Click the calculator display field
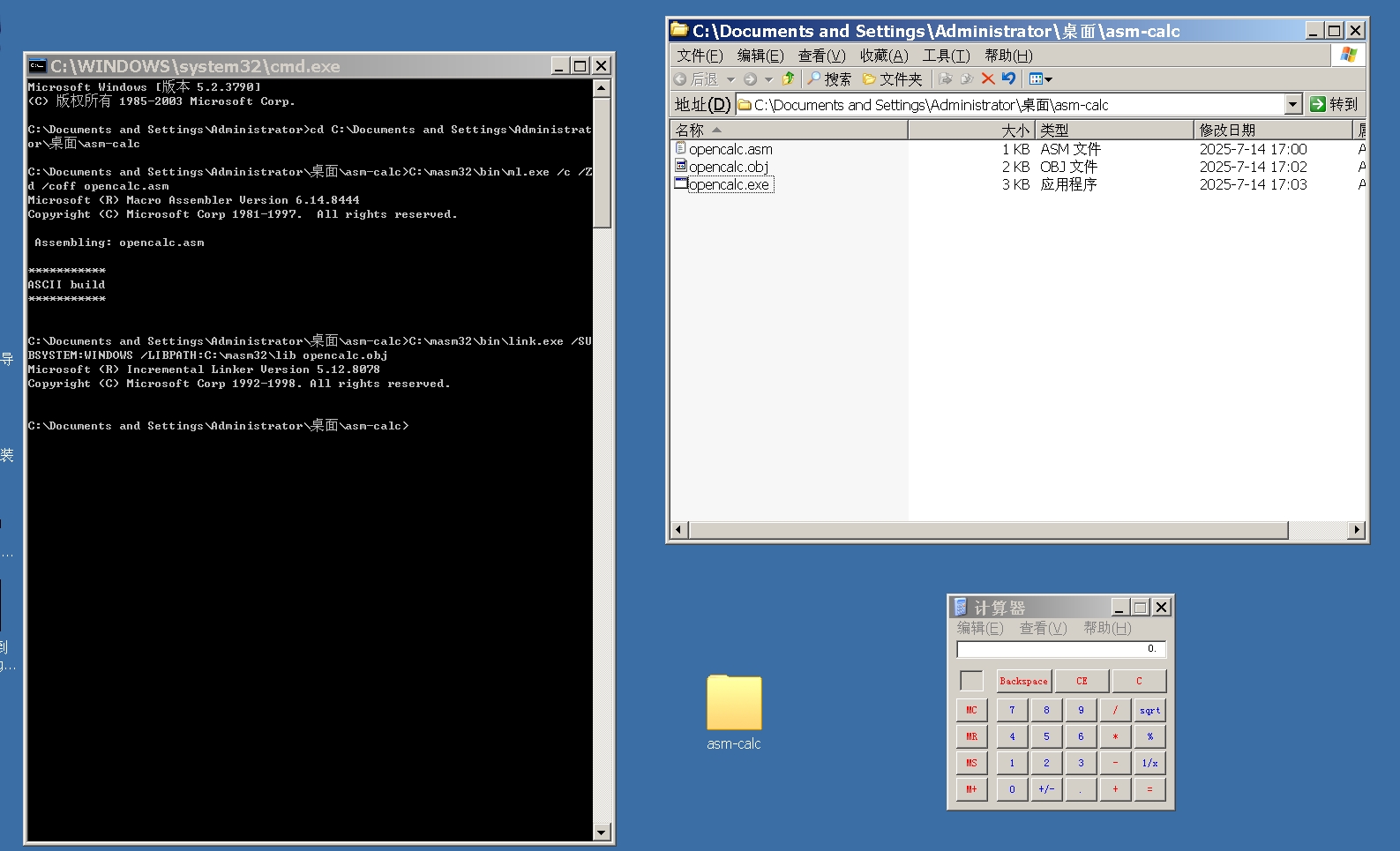 (1061, 649)
